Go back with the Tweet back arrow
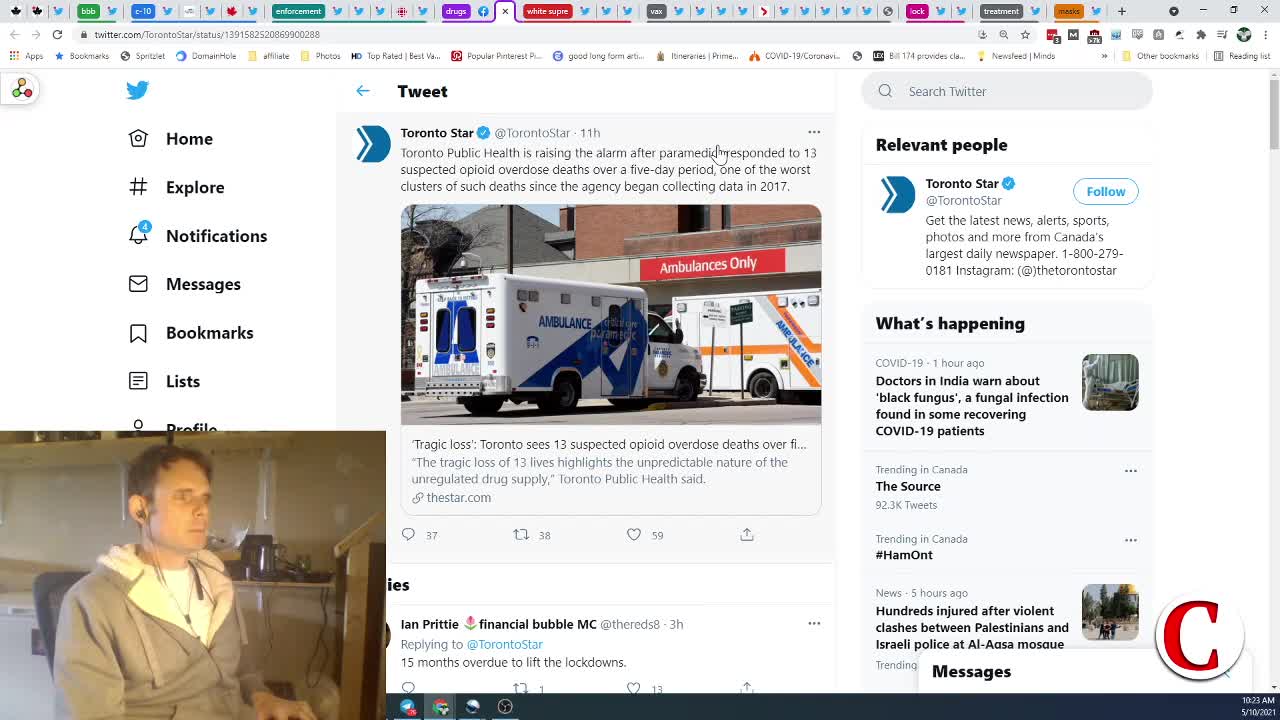The image size is (1280, 720). [363, 91]
